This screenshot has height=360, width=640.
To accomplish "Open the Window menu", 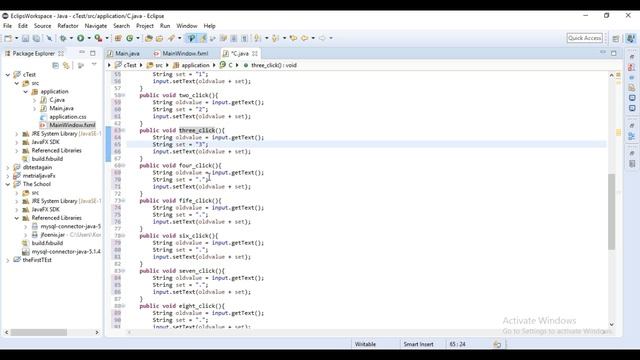I will point(187,26).
